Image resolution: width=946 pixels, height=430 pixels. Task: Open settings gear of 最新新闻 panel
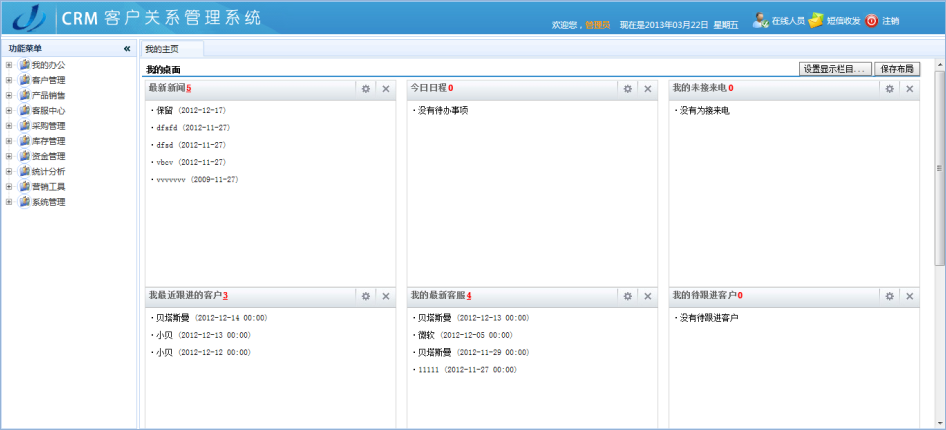366,89
